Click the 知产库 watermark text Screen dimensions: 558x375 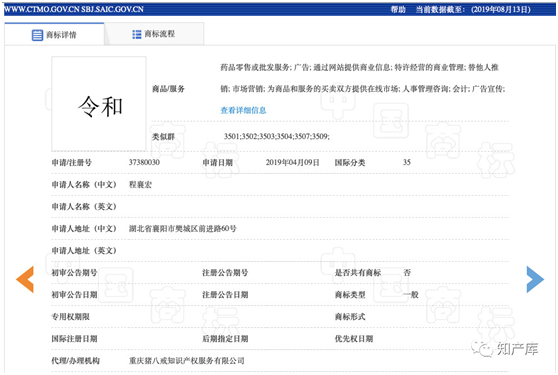(517, 349)
